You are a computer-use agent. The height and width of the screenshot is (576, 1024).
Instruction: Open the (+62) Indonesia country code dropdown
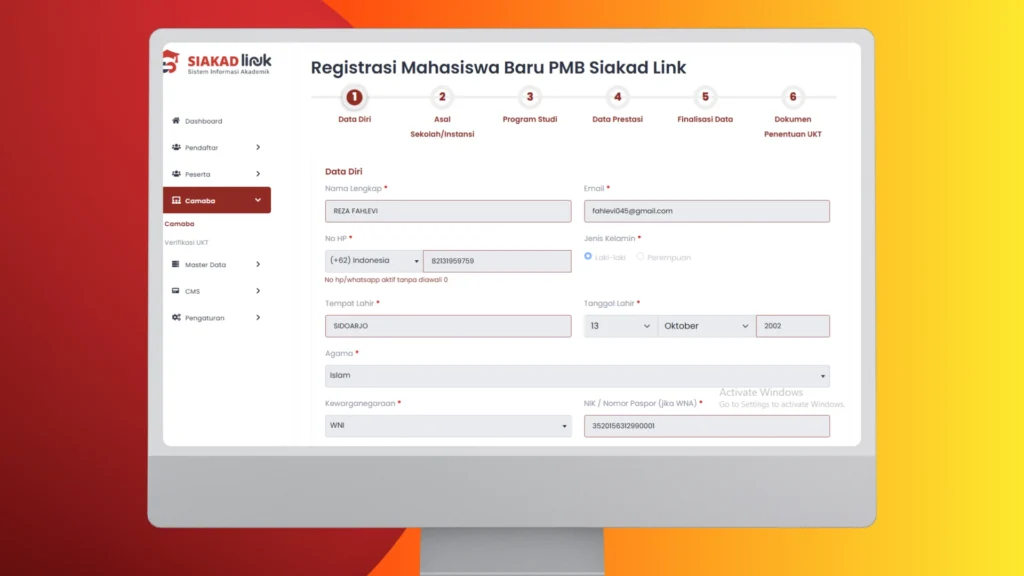pyautogui.click(x=374, y=261)
